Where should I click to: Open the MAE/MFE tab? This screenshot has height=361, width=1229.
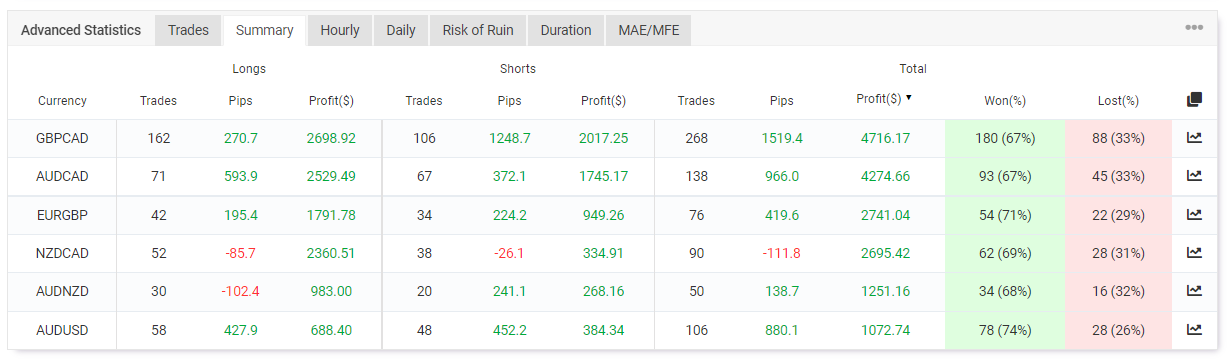pyautogui.click(x=648, y=30)
